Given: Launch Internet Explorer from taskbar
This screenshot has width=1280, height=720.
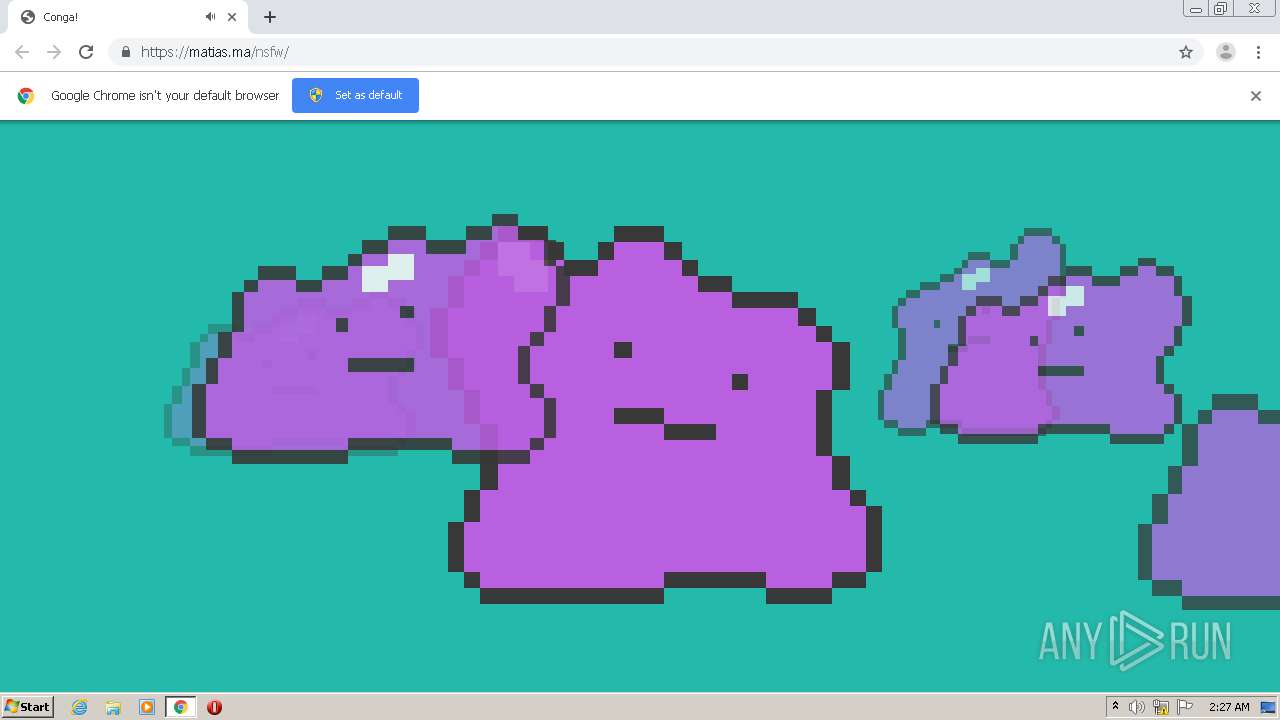Looking at the screenshot, I should [80, 707].
